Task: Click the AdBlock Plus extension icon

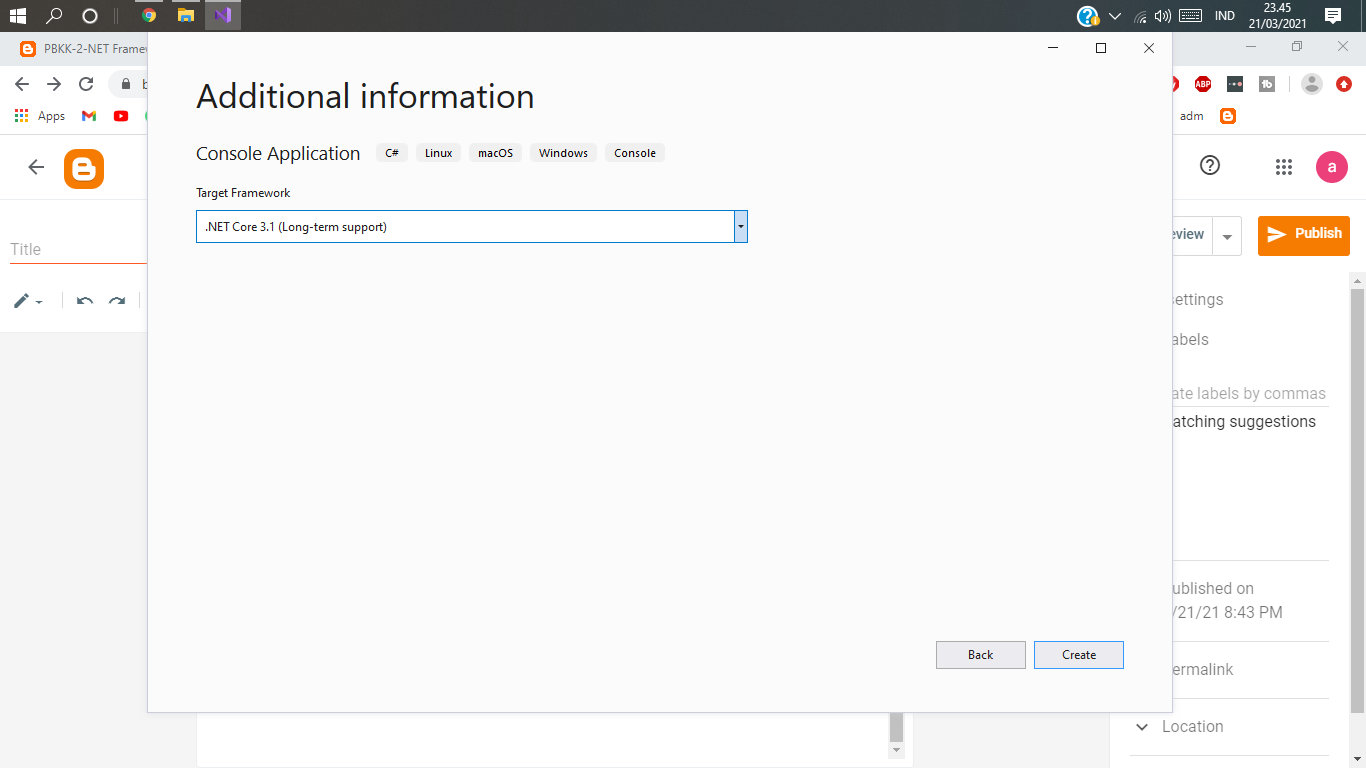Action: pos(1203,84)
